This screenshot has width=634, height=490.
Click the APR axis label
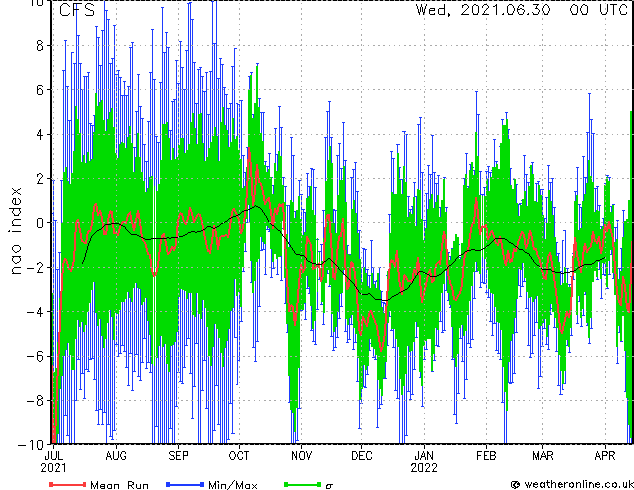point(605,456)
